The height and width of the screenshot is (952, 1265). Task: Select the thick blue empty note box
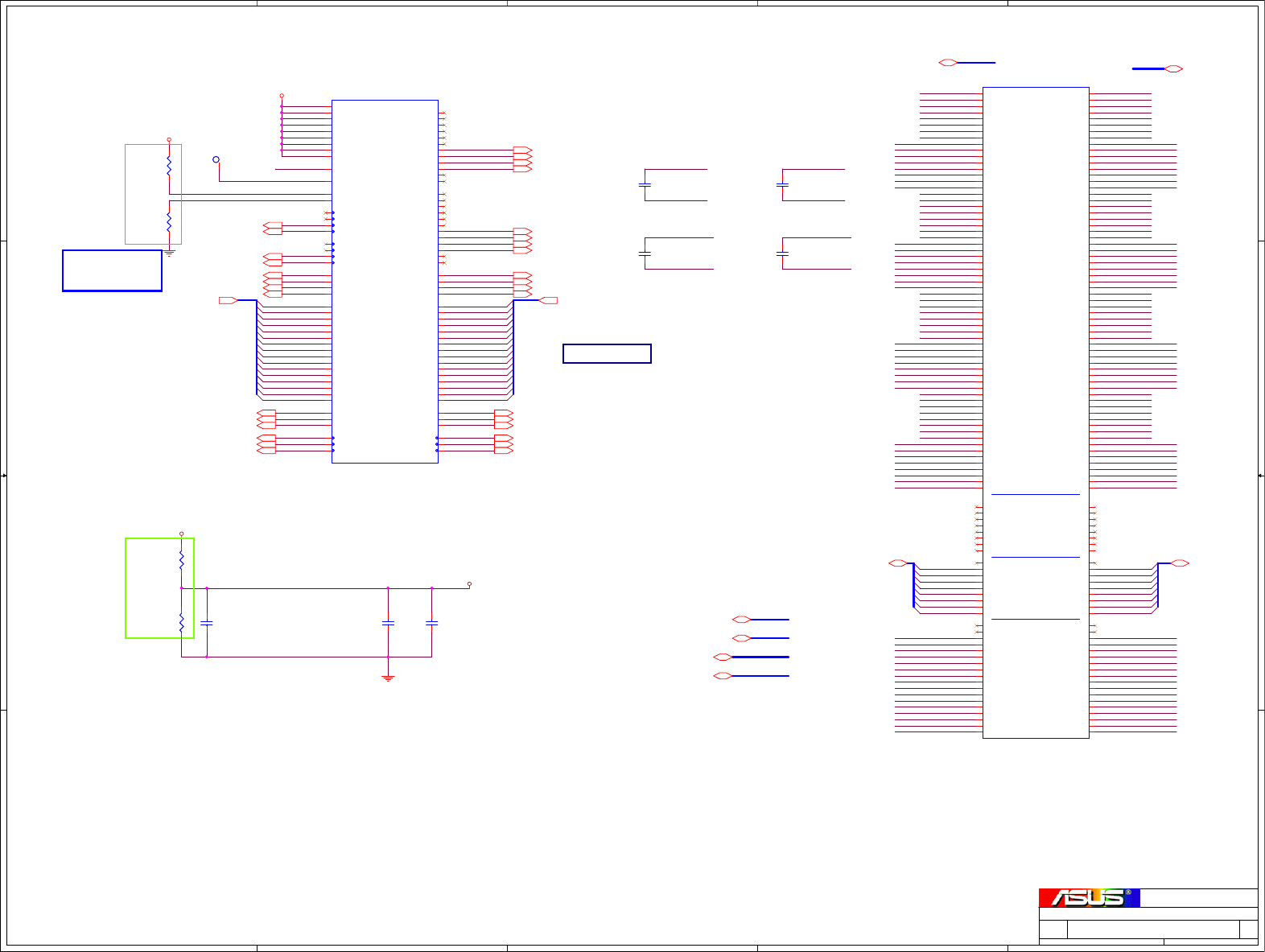(x=112, y=270)
